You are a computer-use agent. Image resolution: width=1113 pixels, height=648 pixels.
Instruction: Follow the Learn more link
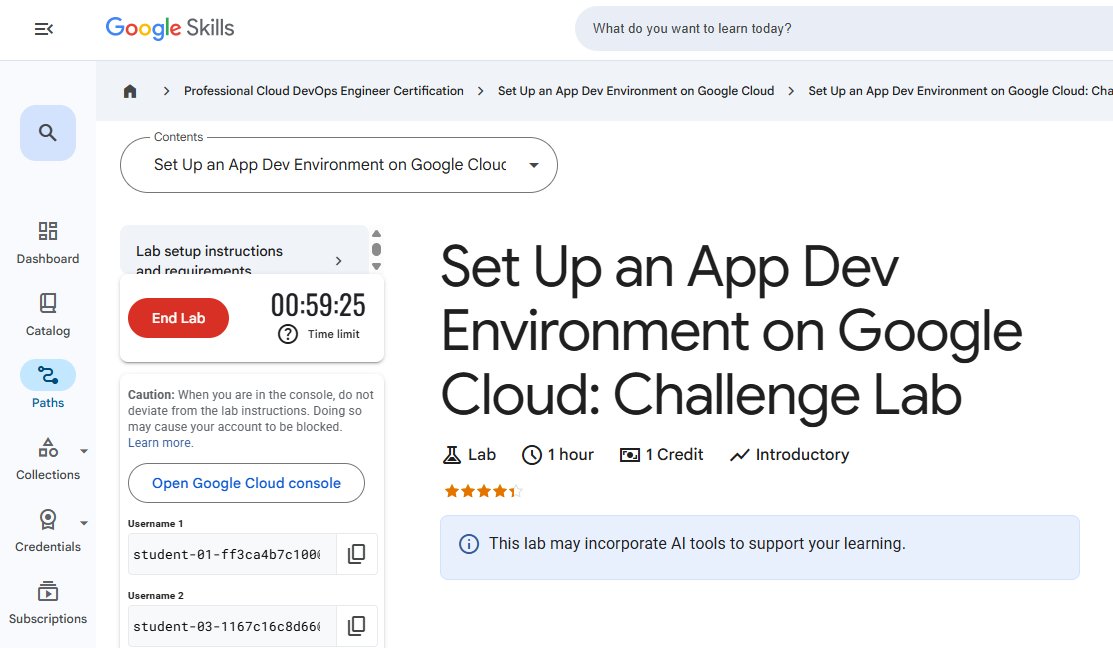[160, 443]
